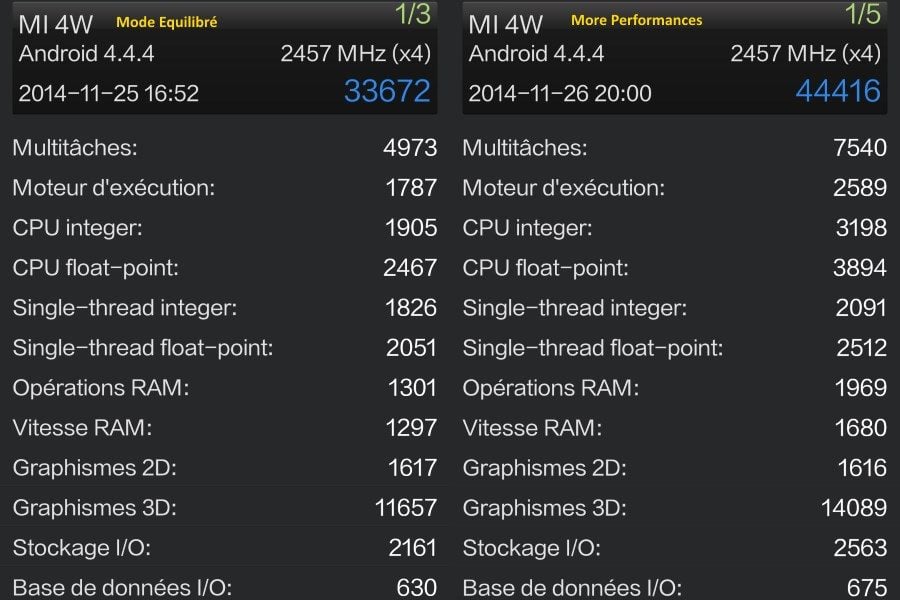
Task: Select the 1/5 page indicator
Action: pyautogui.click(x=862, y=14)
